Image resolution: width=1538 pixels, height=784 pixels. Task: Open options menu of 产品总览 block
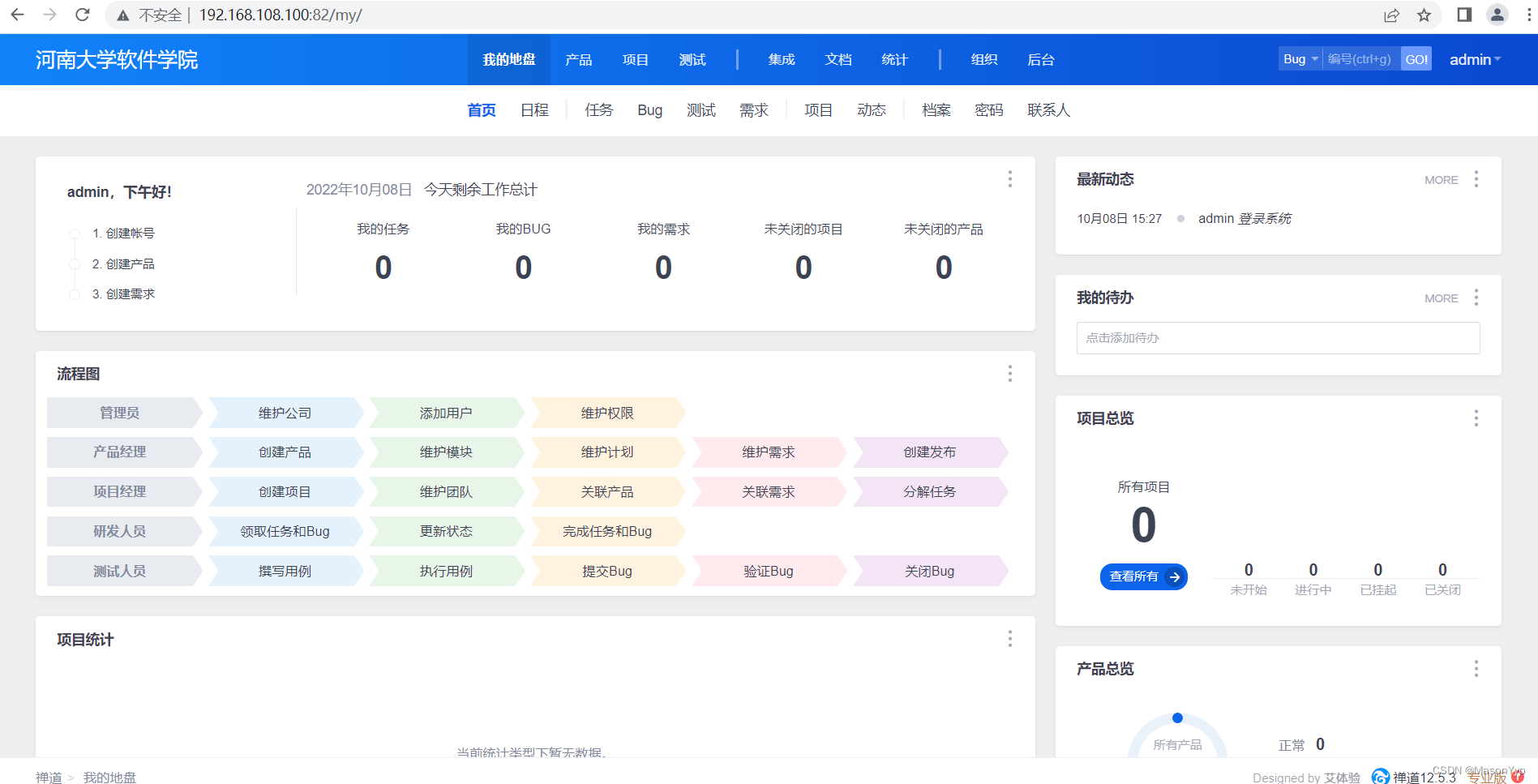click(x=1476, y=669)
